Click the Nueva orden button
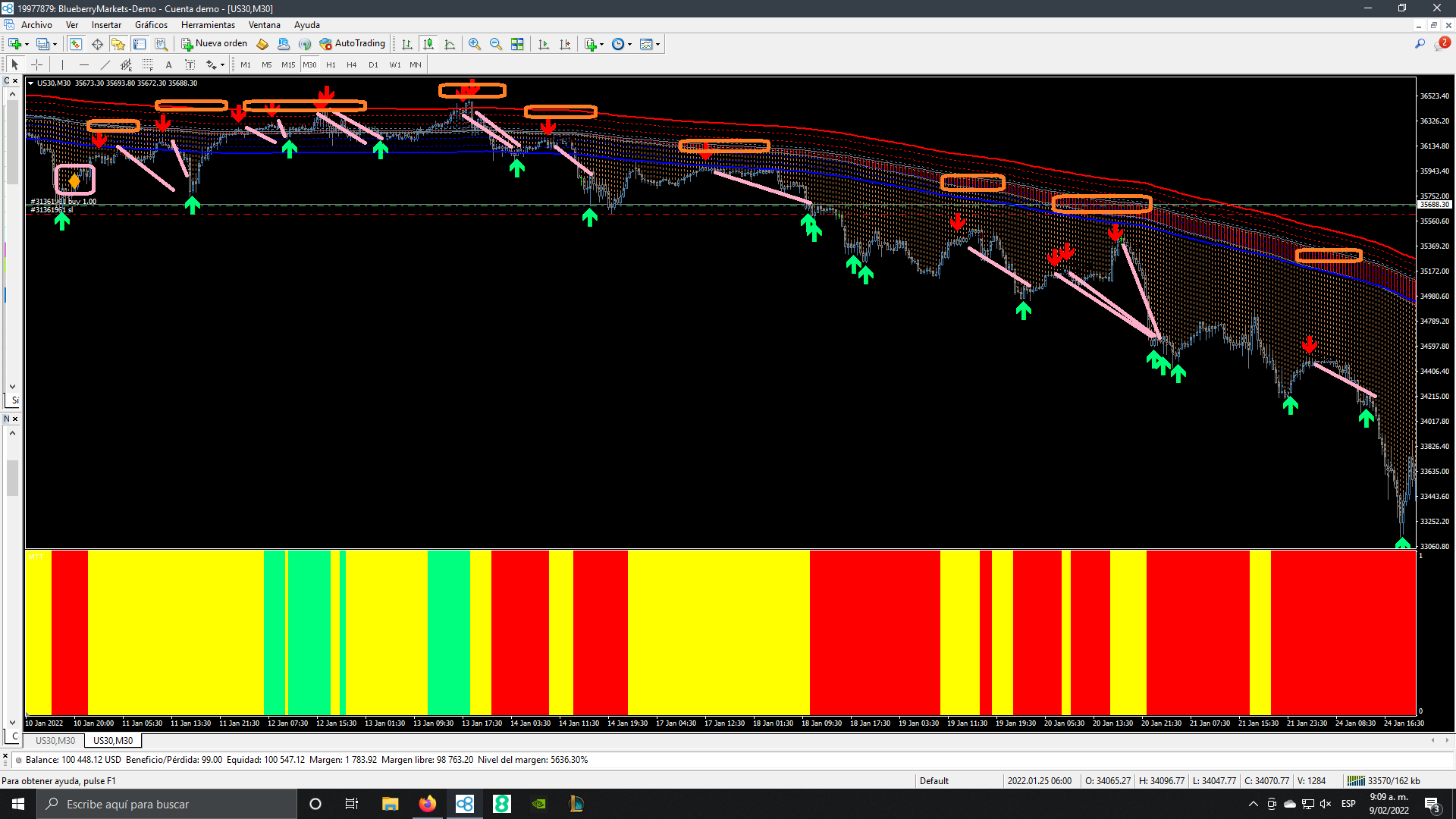 [x=215, y=44]
